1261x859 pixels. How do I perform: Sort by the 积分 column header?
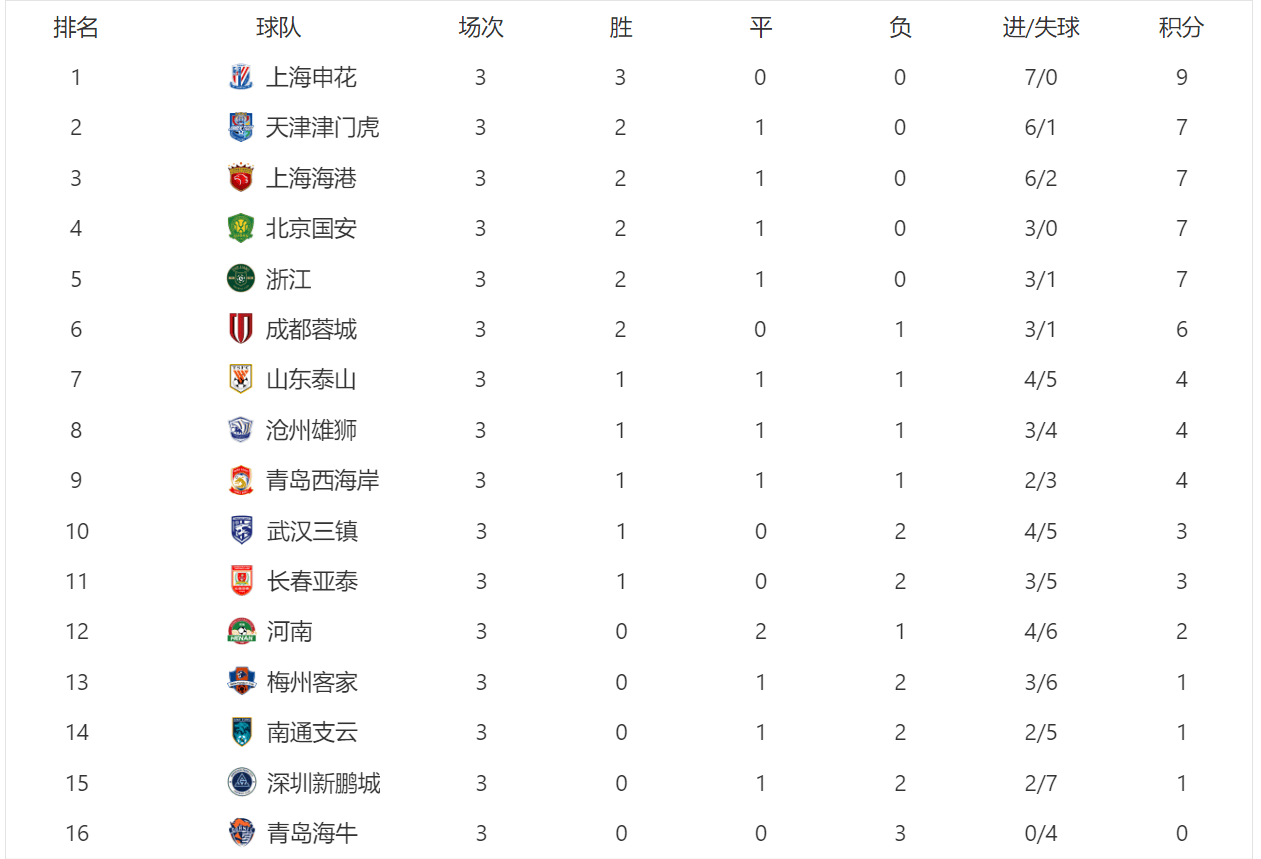click(1181, 27)
